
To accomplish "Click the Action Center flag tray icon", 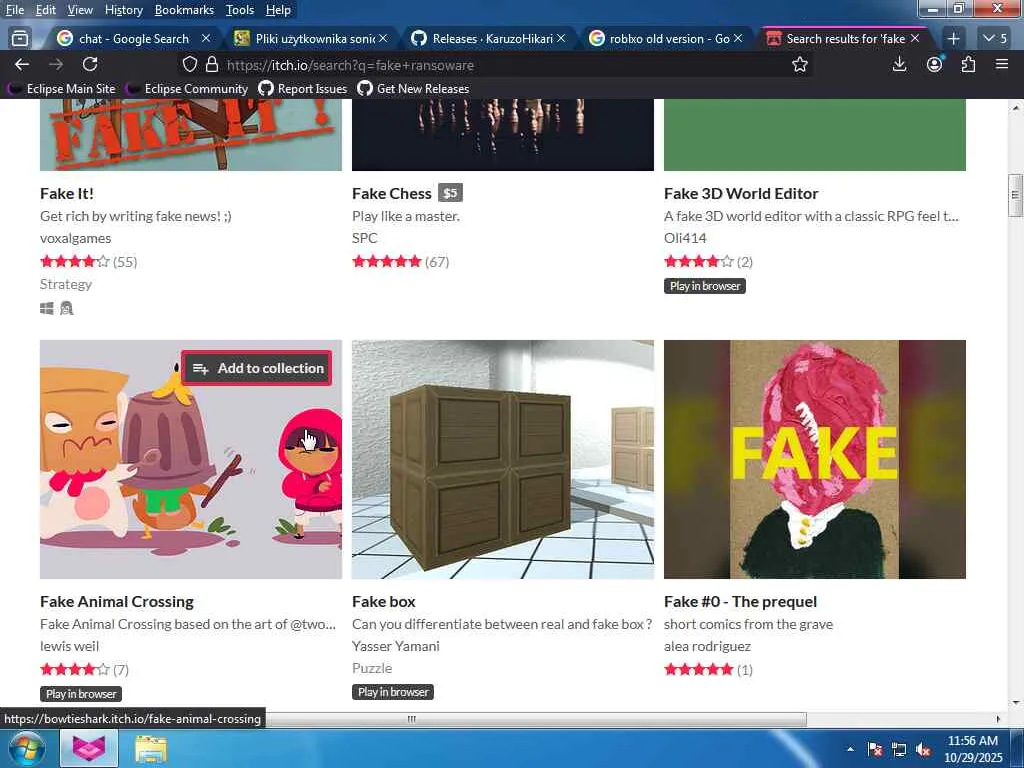I will [x=875, y=750].
